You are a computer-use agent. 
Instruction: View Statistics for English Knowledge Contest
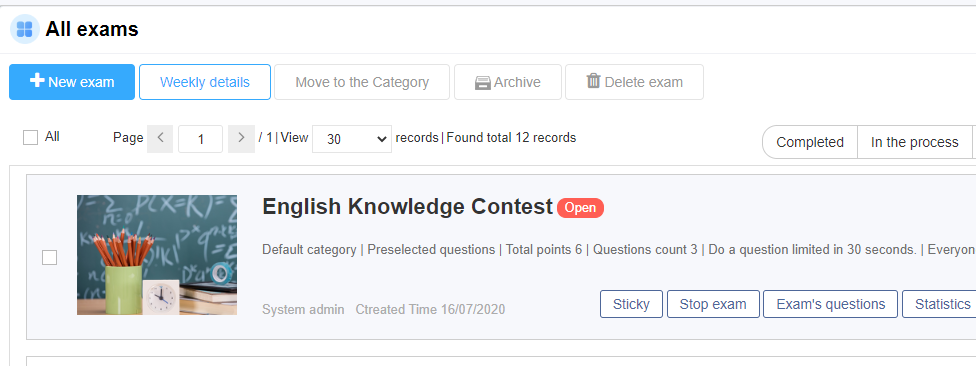(941, 304)
